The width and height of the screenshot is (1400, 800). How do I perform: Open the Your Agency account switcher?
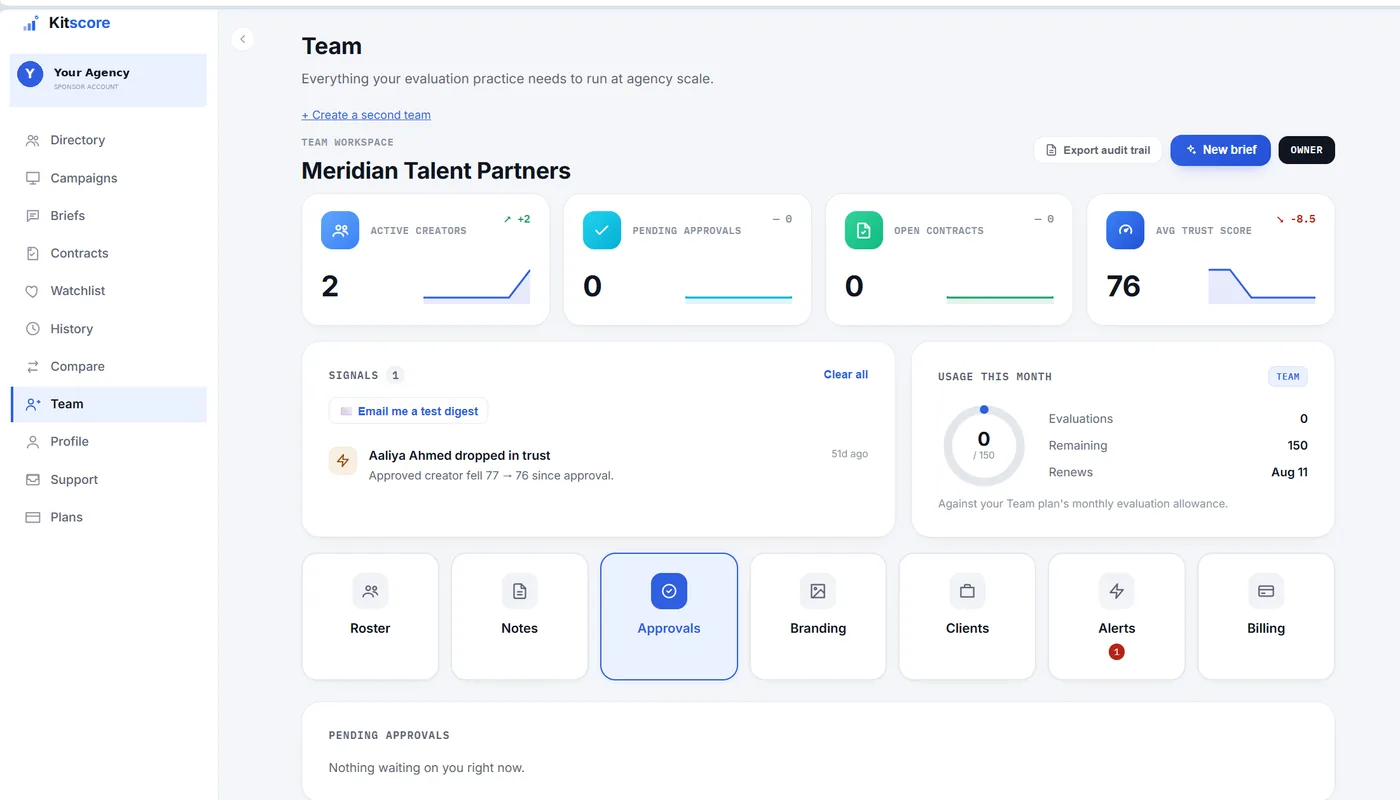tap(108, 80)
